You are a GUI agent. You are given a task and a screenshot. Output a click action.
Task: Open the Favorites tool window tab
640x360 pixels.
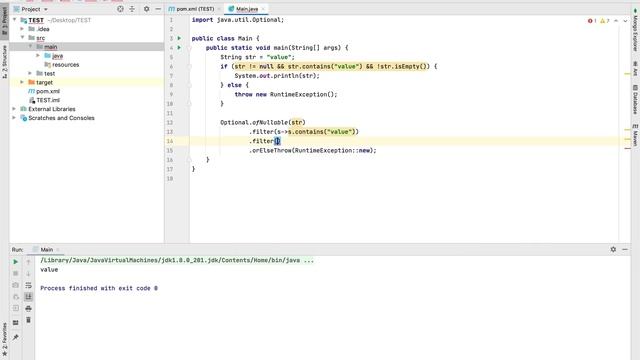coord(4,339)
